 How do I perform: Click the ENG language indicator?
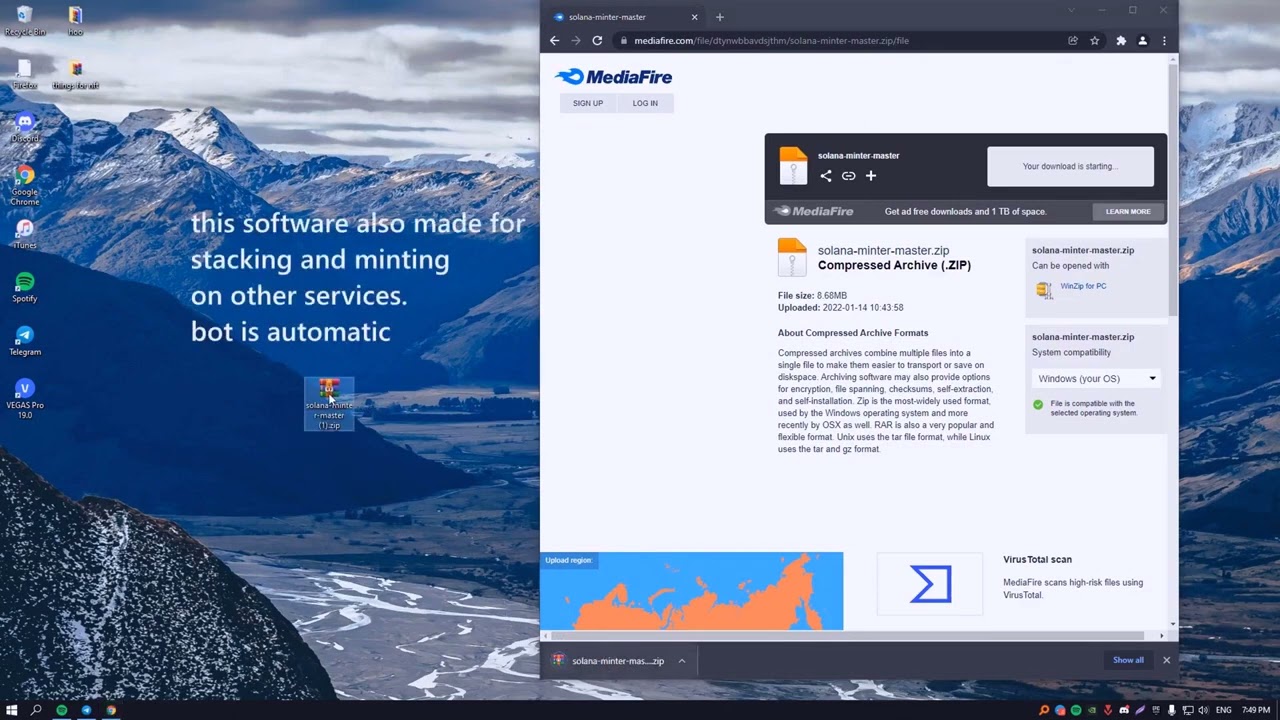(x=1224, y=710)
